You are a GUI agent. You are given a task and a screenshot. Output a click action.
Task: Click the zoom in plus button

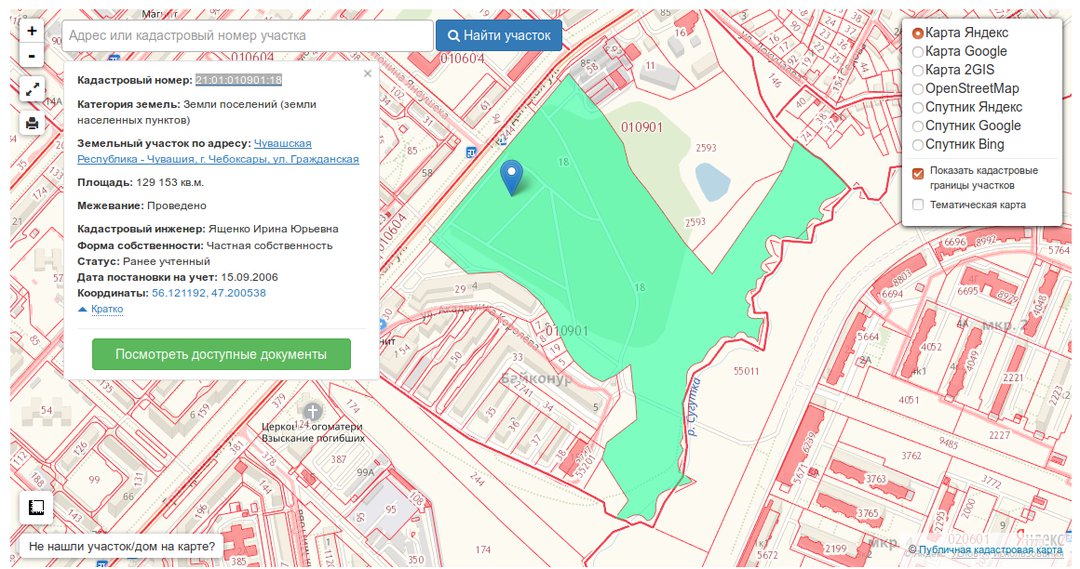(x=32, y=31)
